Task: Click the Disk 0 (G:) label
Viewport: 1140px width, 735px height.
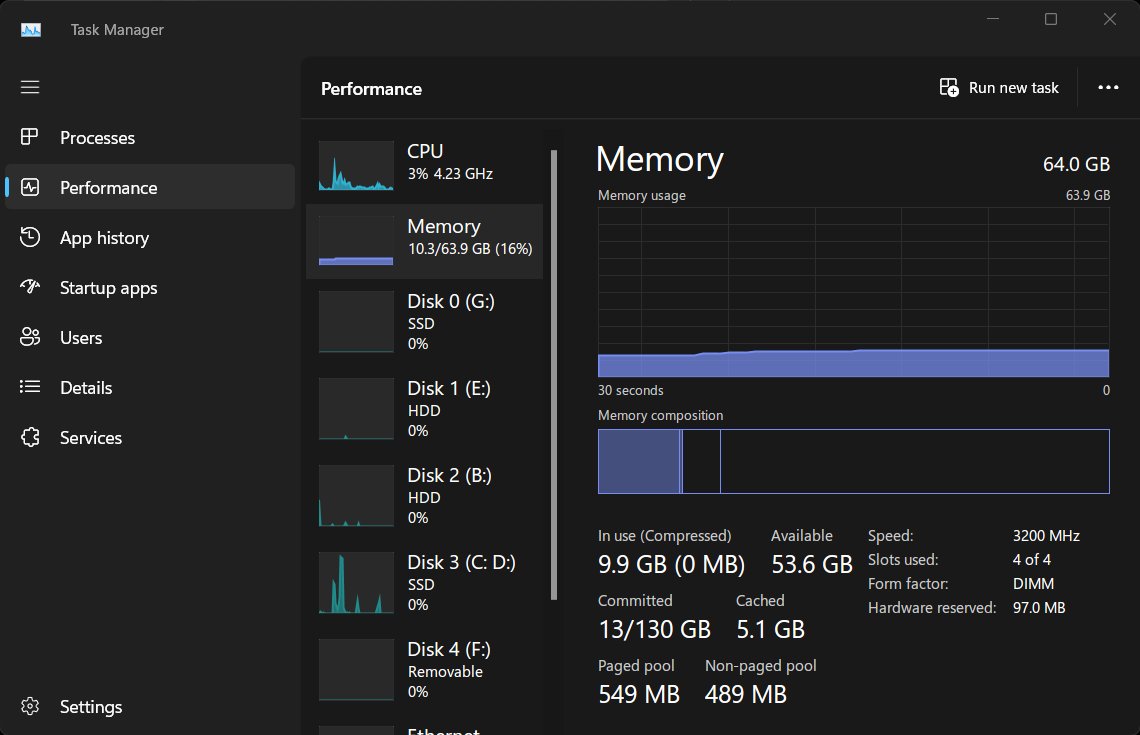Action: point(451,301)
